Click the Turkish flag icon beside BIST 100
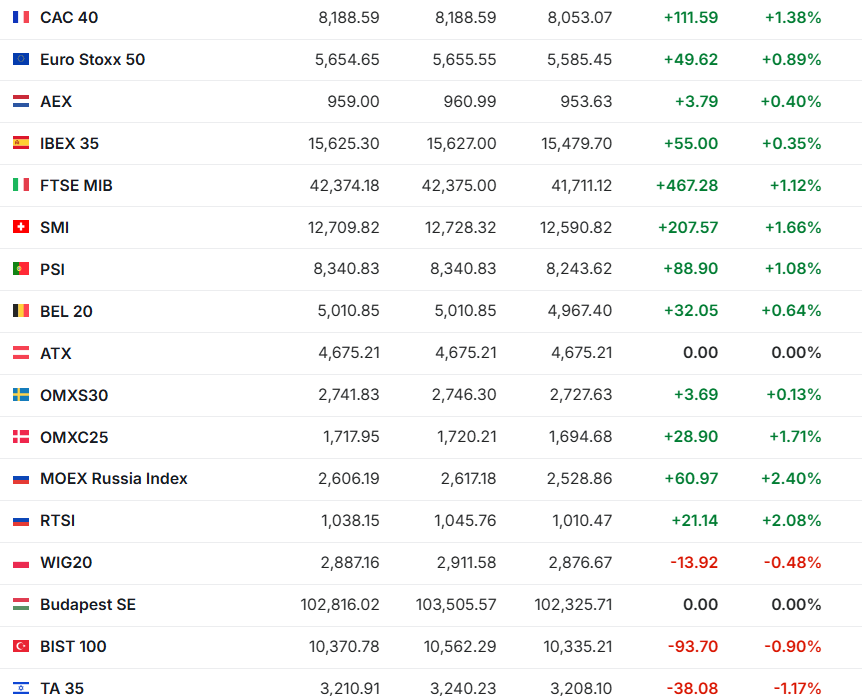This screenshot has height=697, width=862. pos(21,646)
